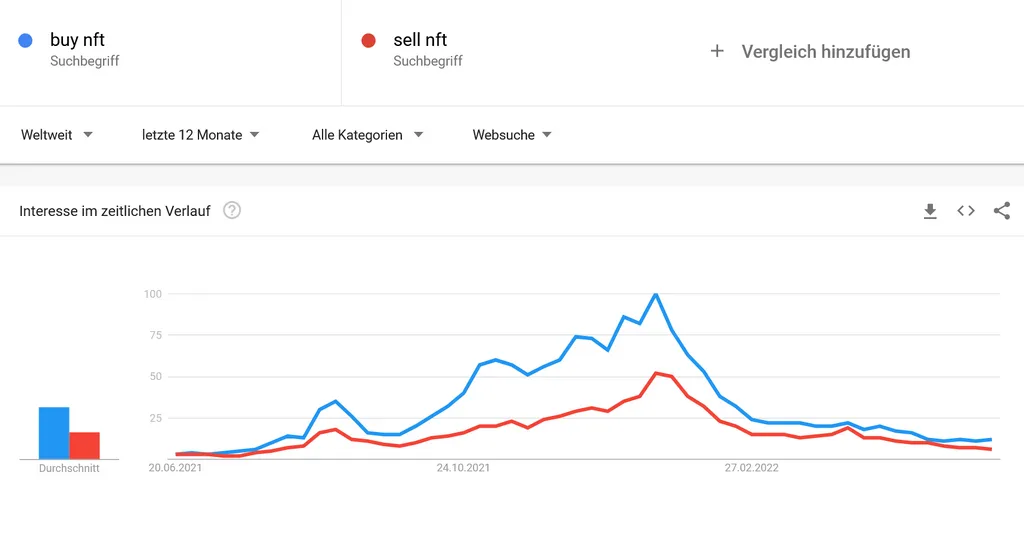Viewport: 1024px width, 537px height.
Task: Click the 27.02.2022 date label on axis
Action: 752,467
